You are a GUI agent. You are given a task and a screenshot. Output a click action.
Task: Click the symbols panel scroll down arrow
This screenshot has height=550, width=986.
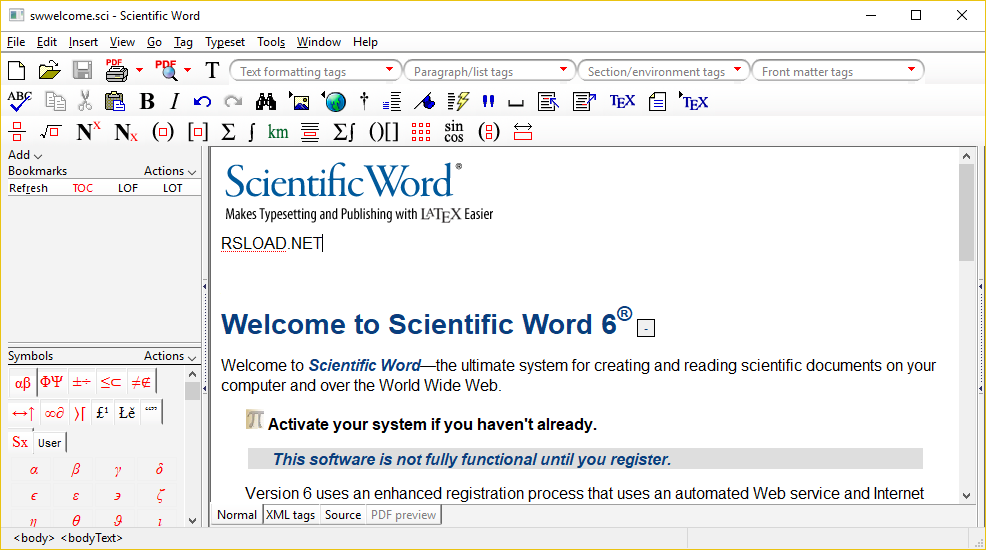[192, 520]
